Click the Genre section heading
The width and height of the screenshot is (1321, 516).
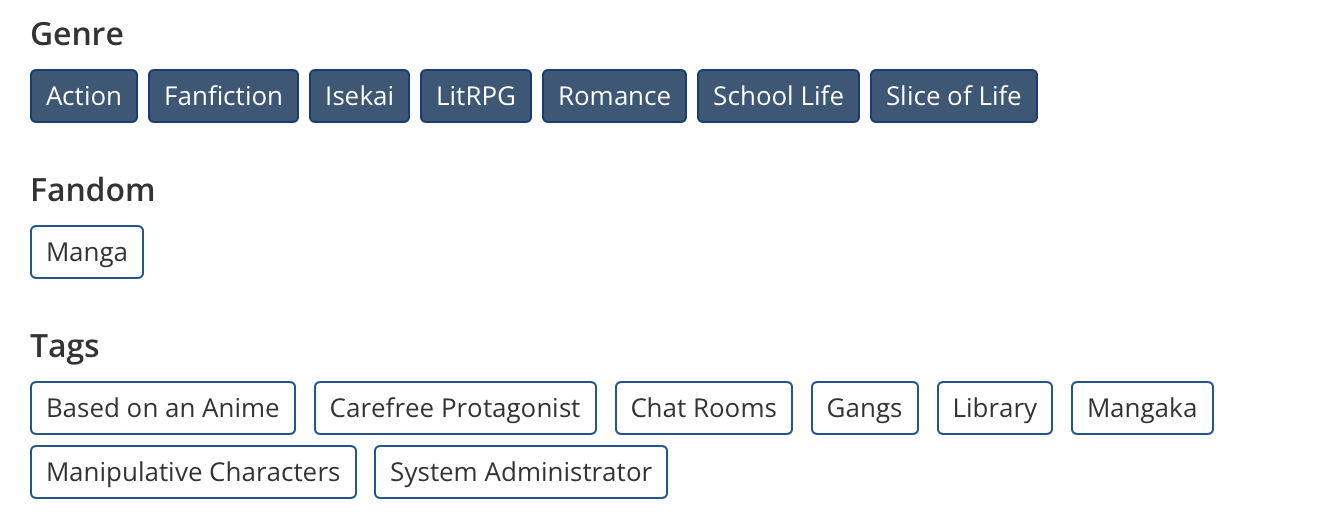coord(77,34)
